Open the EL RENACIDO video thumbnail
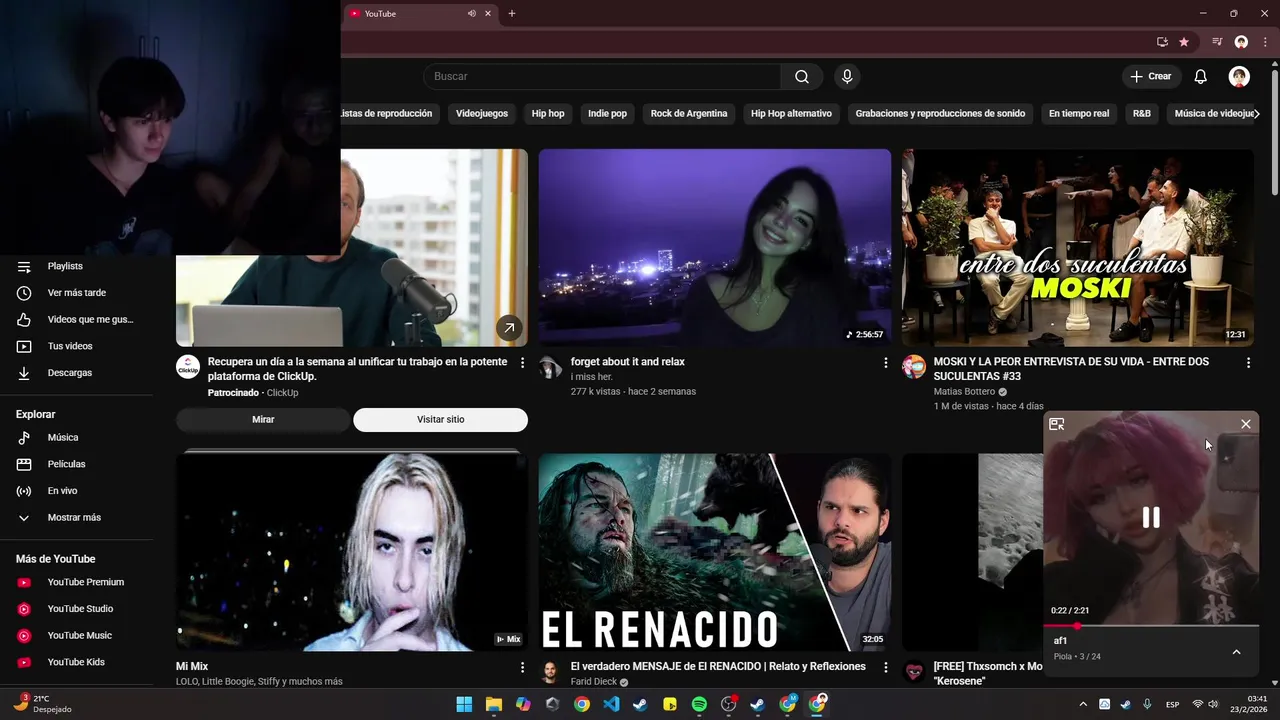Viewport: 1280px width, 720px height. pos(715,552)
